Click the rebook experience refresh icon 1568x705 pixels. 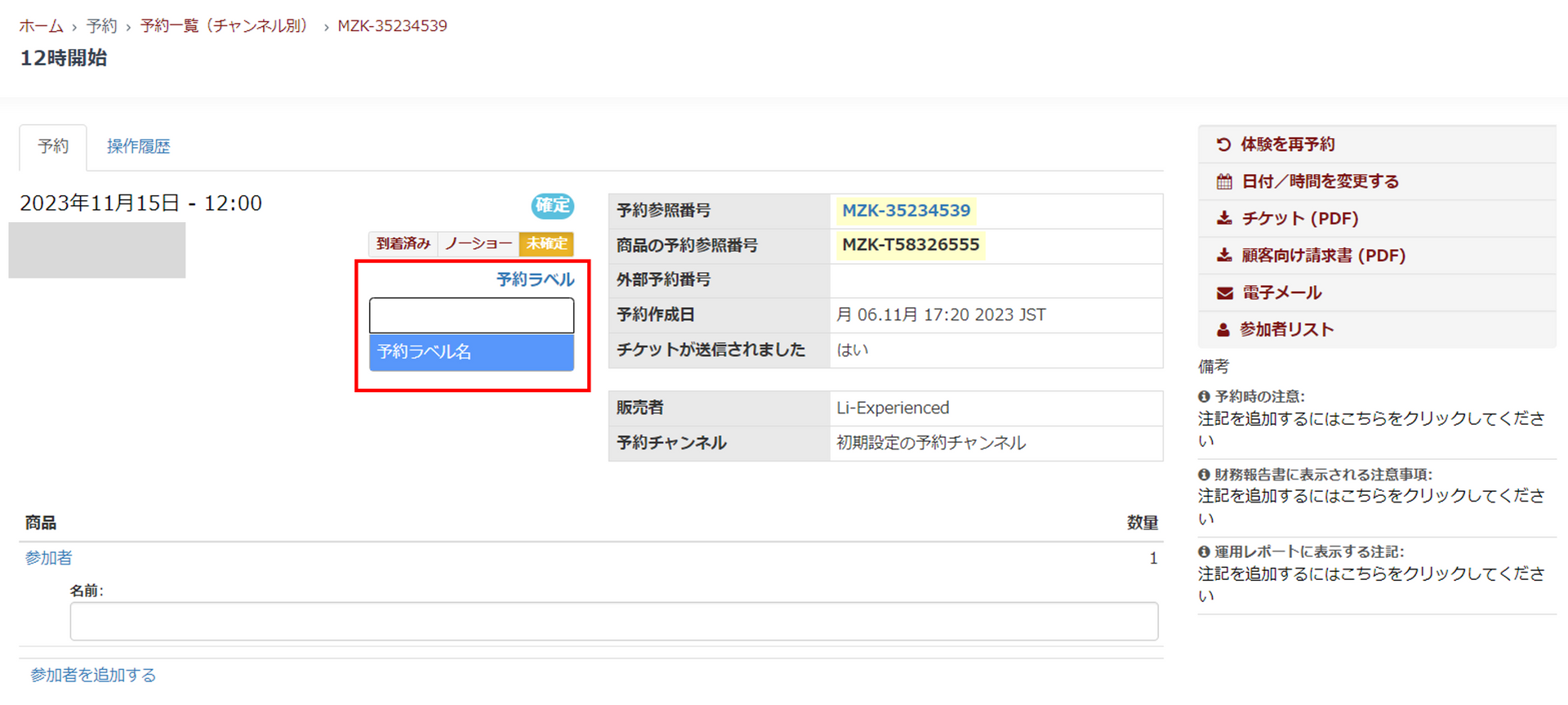point(1223,145)
